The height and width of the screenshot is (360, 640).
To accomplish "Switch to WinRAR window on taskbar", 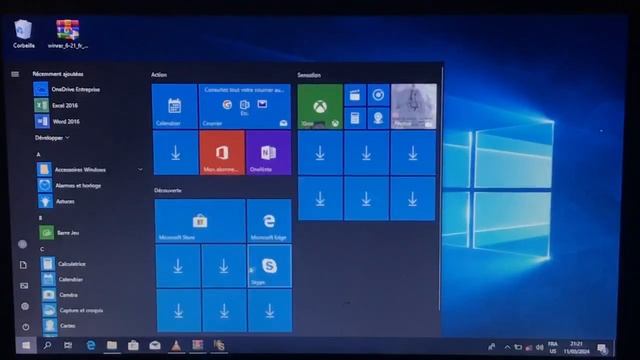I will [198, 346].
